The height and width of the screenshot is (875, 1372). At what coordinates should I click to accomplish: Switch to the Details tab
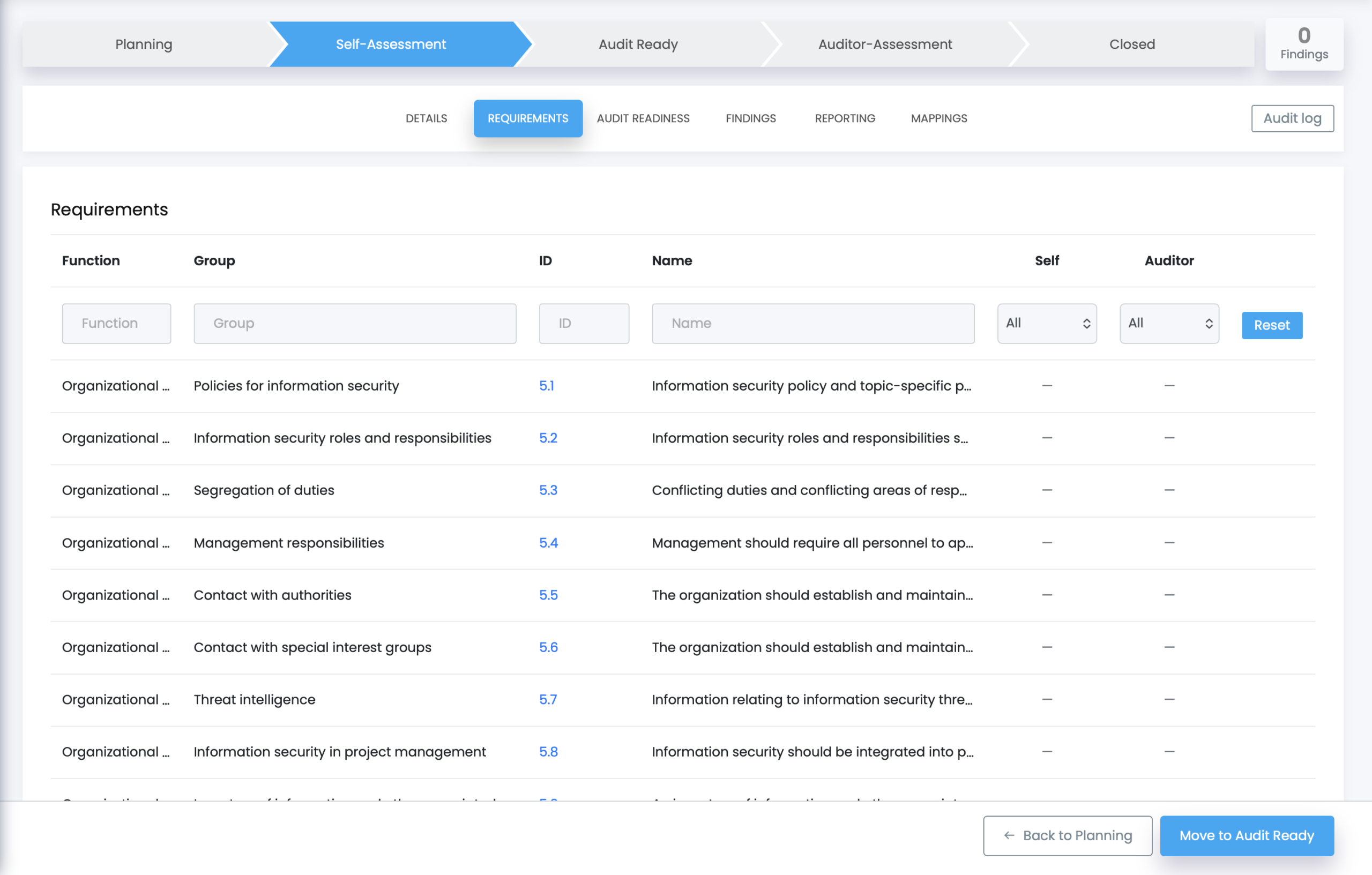coord(426,118)
